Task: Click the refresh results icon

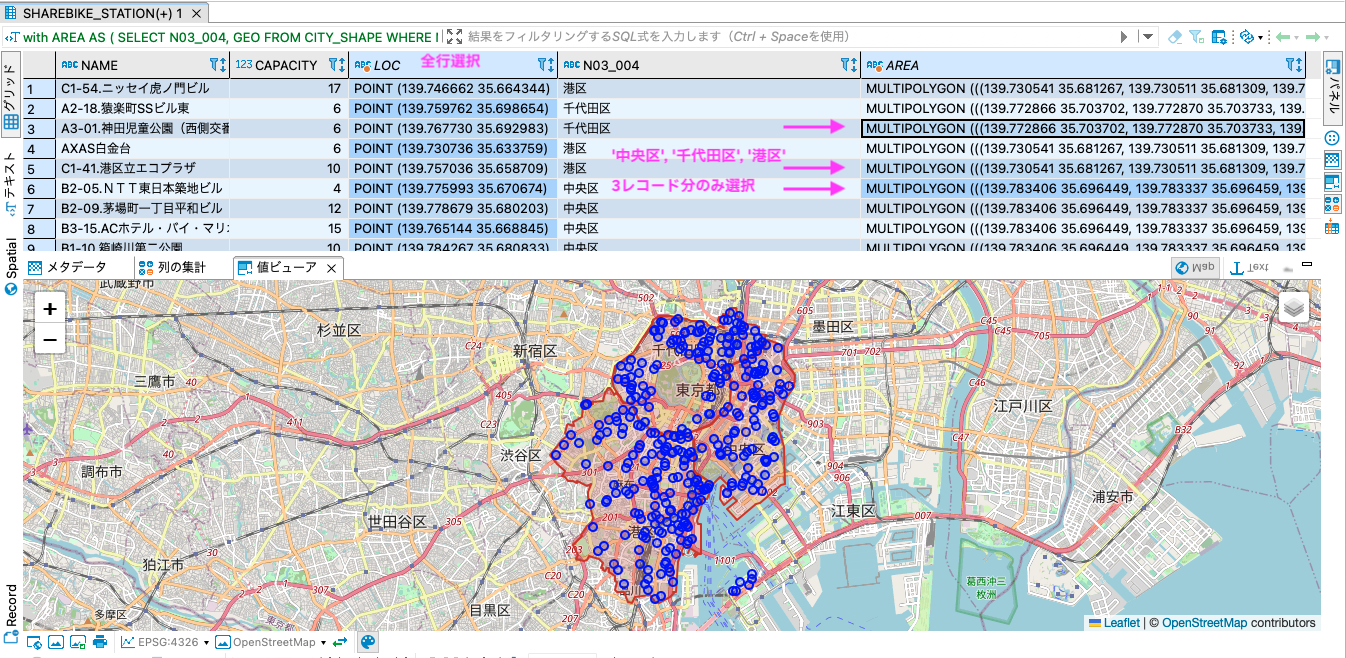Action: (x=1247, y=37)
